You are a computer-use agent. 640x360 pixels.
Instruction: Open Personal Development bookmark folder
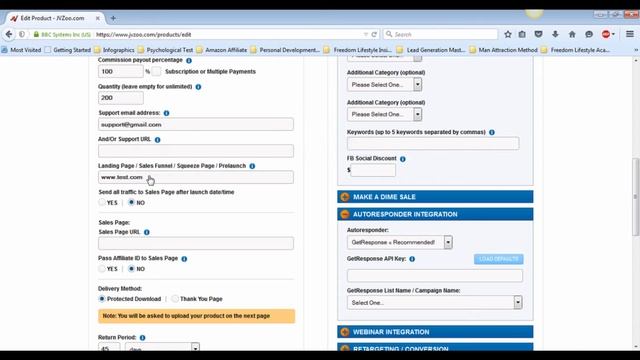tap(285, 50)
